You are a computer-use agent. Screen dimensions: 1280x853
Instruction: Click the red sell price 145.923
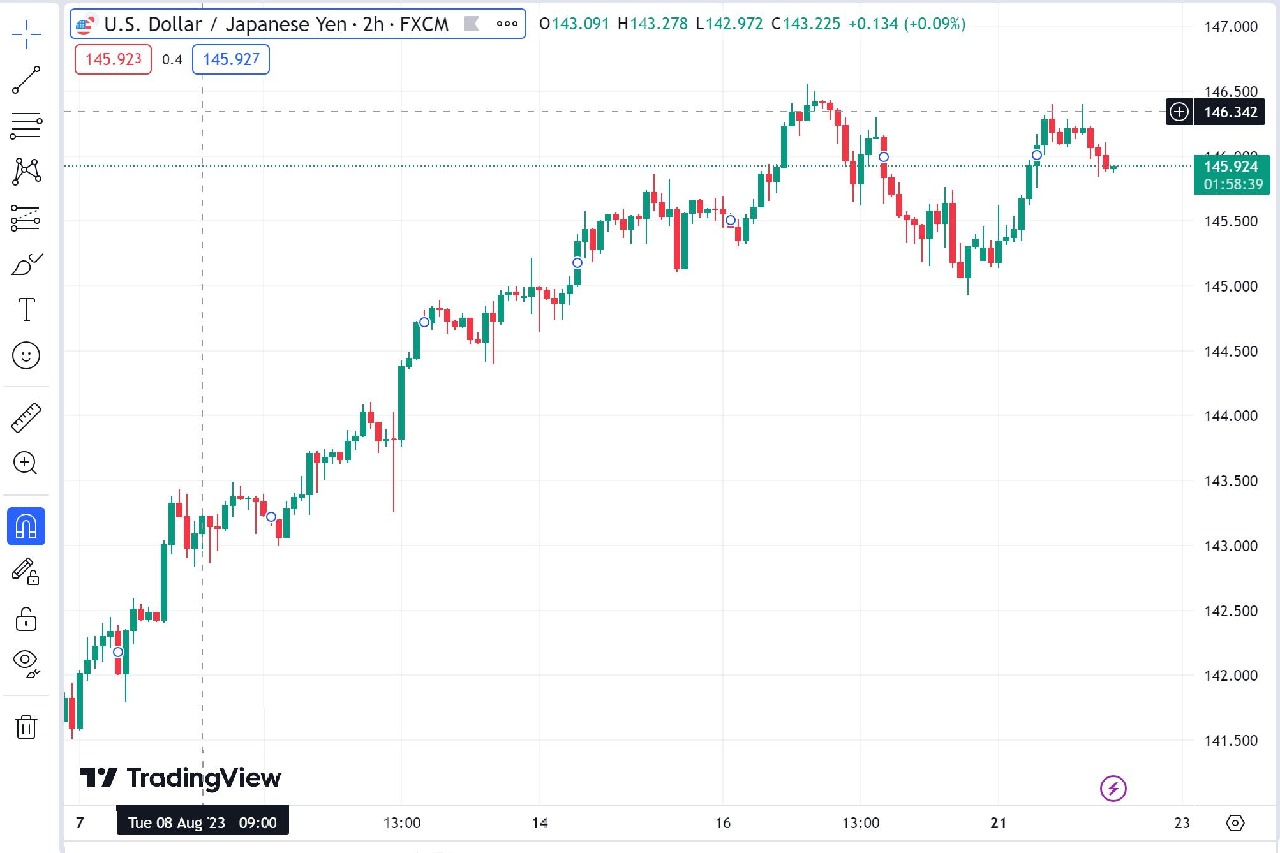113,60
